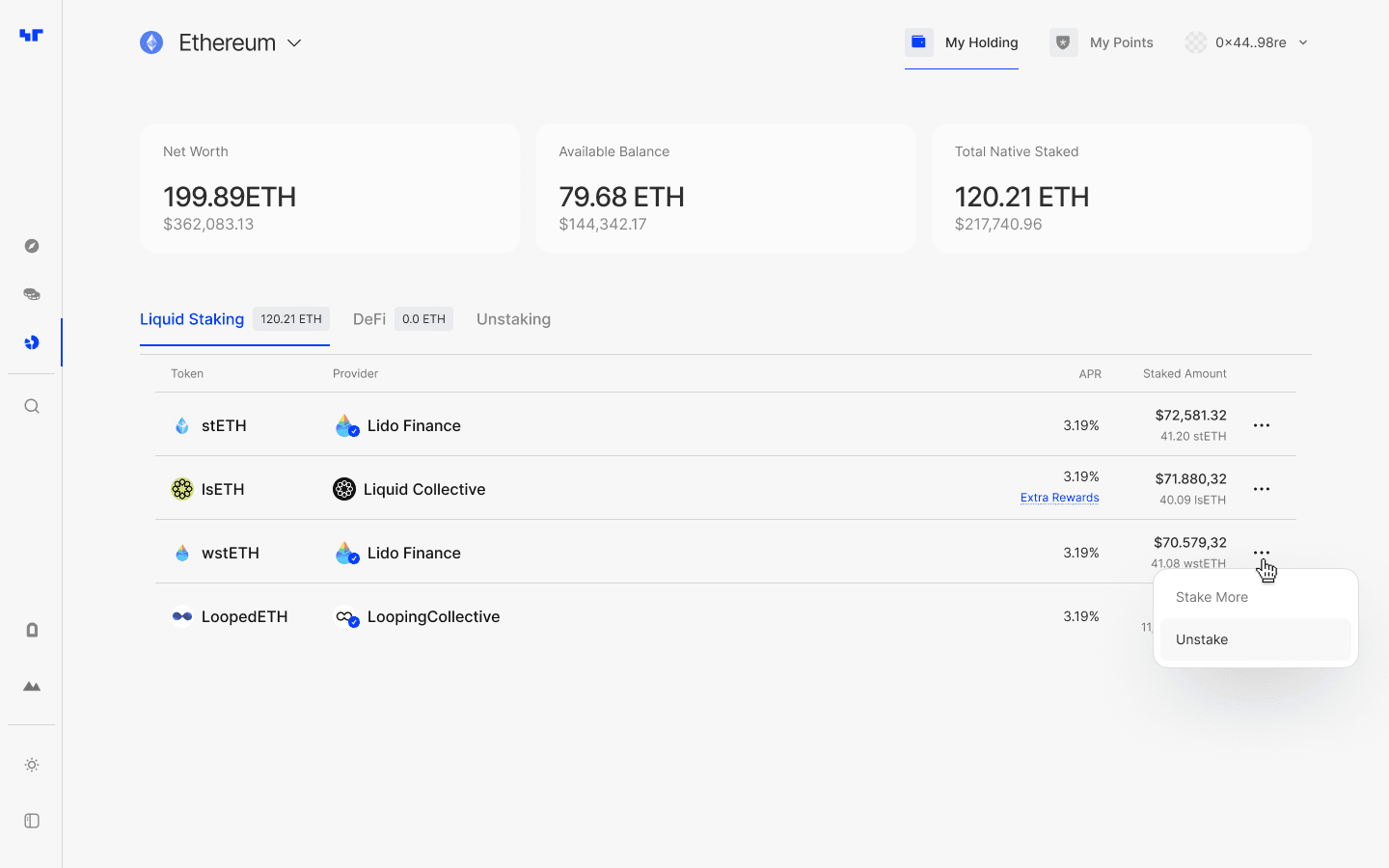Expand the Ethereum network dropdown chevron

click(294, 42)
